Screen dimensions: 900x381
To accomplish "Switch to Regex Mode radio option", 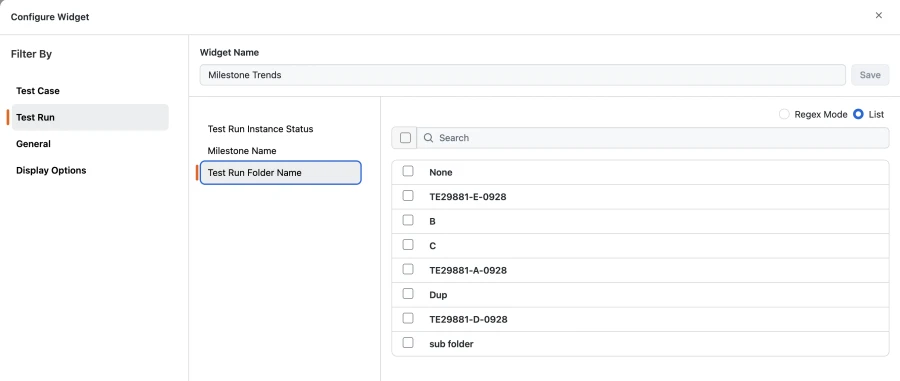I will coord(784,114).
